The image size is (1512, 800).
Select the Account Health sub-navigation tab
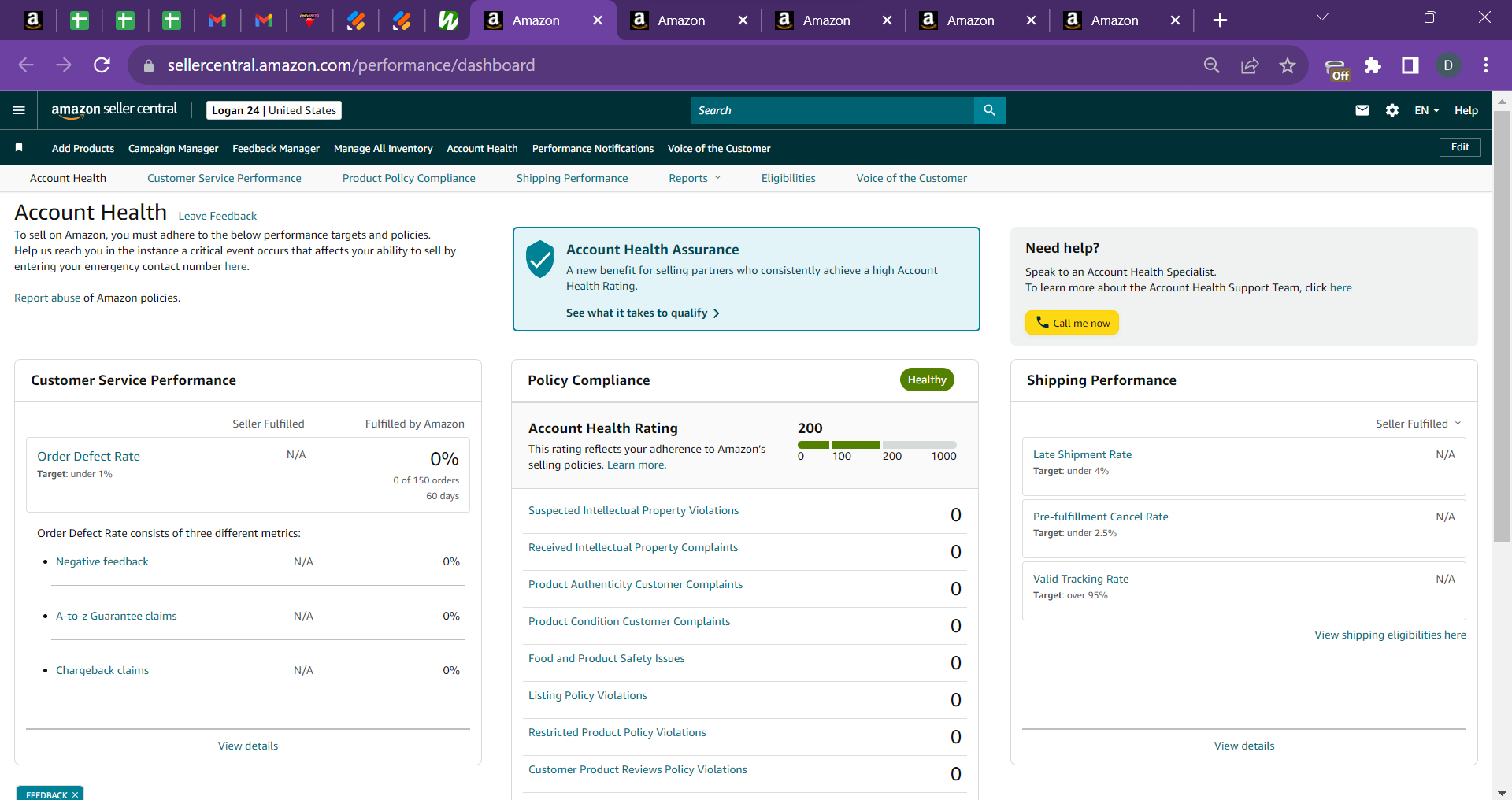point(68,178)
